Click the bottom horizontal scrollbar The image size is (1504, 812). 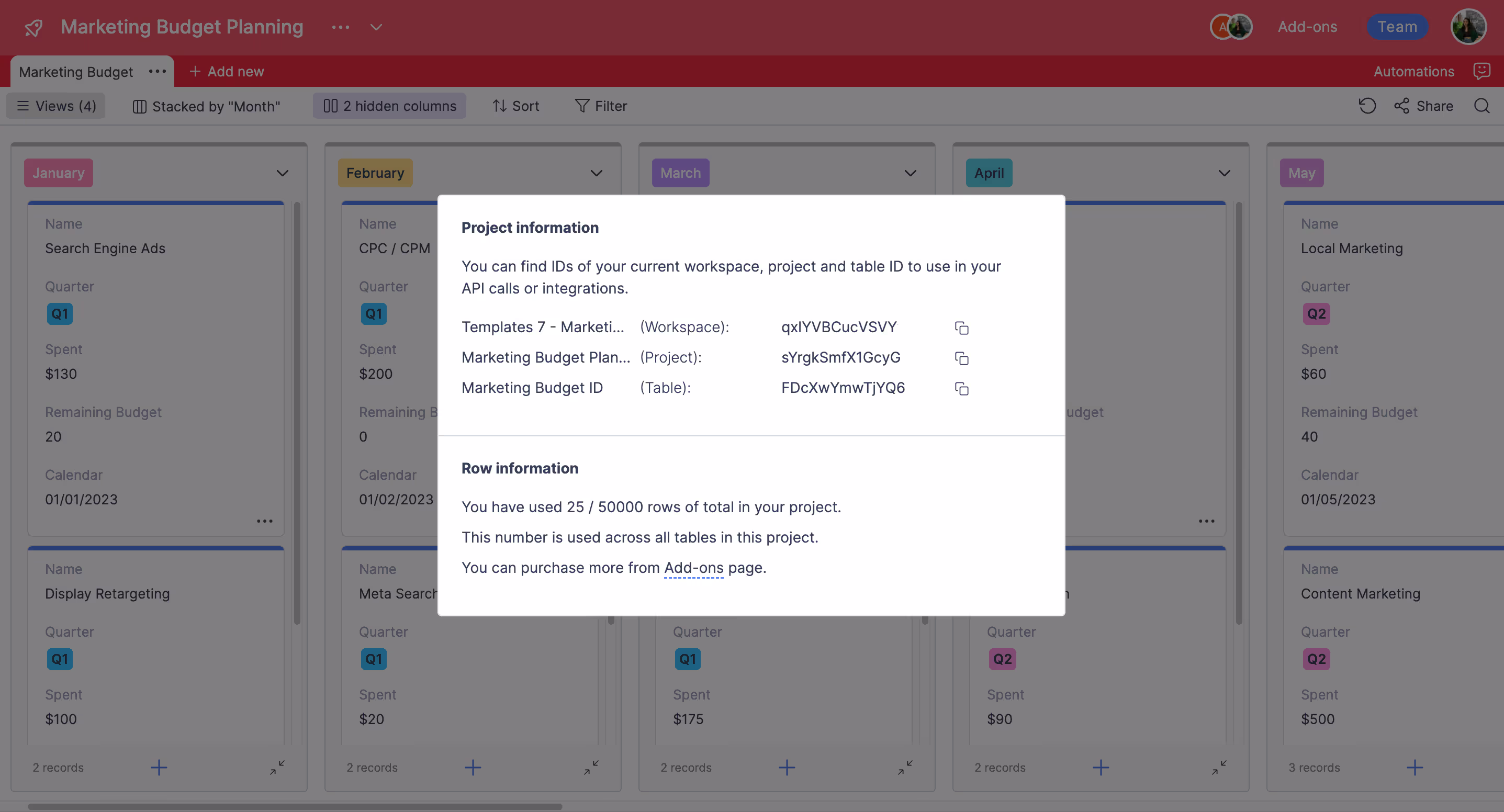click(295, 806)
